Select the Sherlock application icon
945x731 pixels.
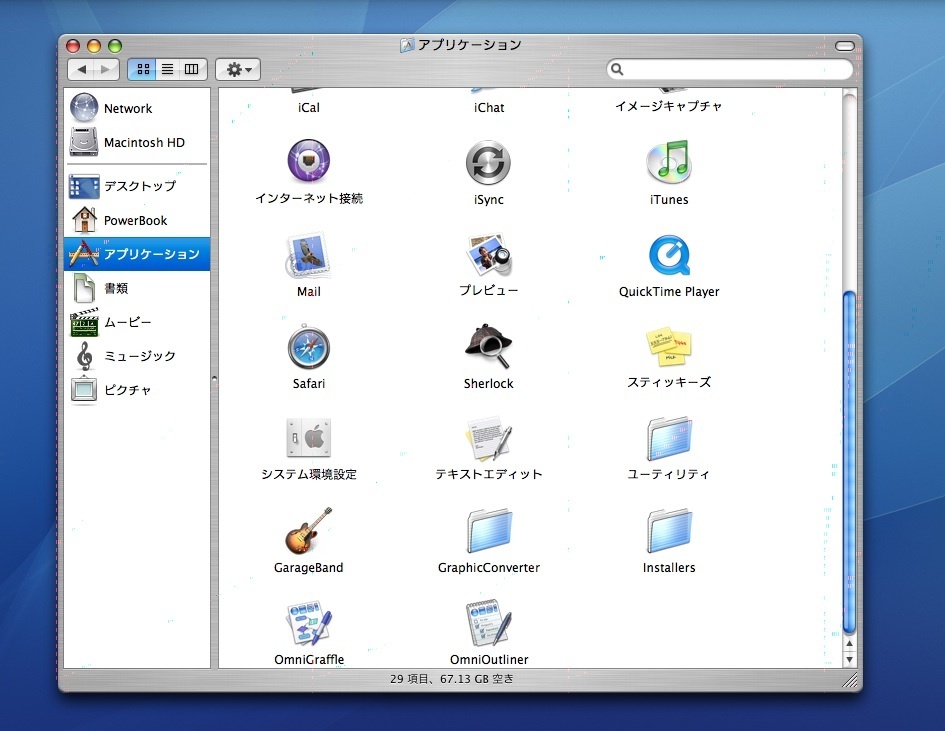coord(488,347)
